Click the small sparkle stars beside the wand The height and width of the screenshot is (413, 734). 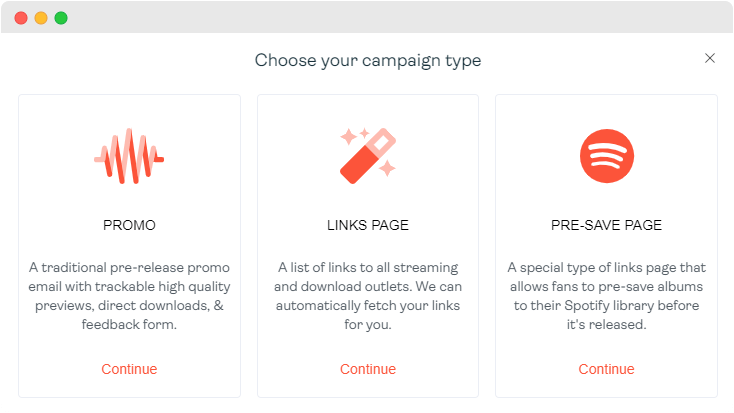tap(354, 136)
